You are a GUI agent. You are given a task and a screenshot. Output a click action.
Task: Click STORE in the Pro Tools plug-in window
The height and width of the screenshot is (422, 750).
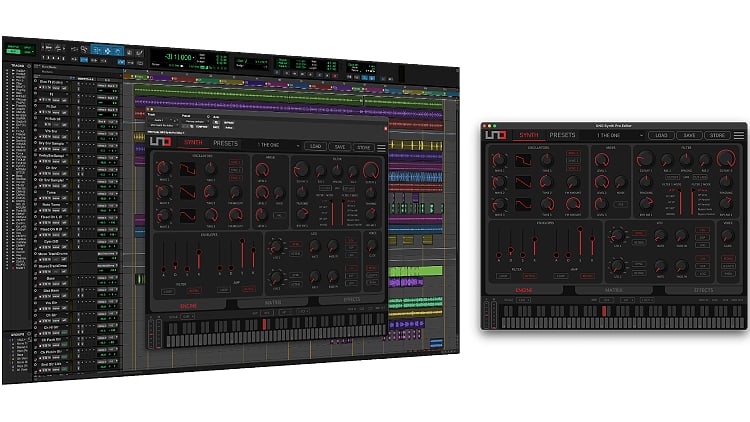coord(363,147)
